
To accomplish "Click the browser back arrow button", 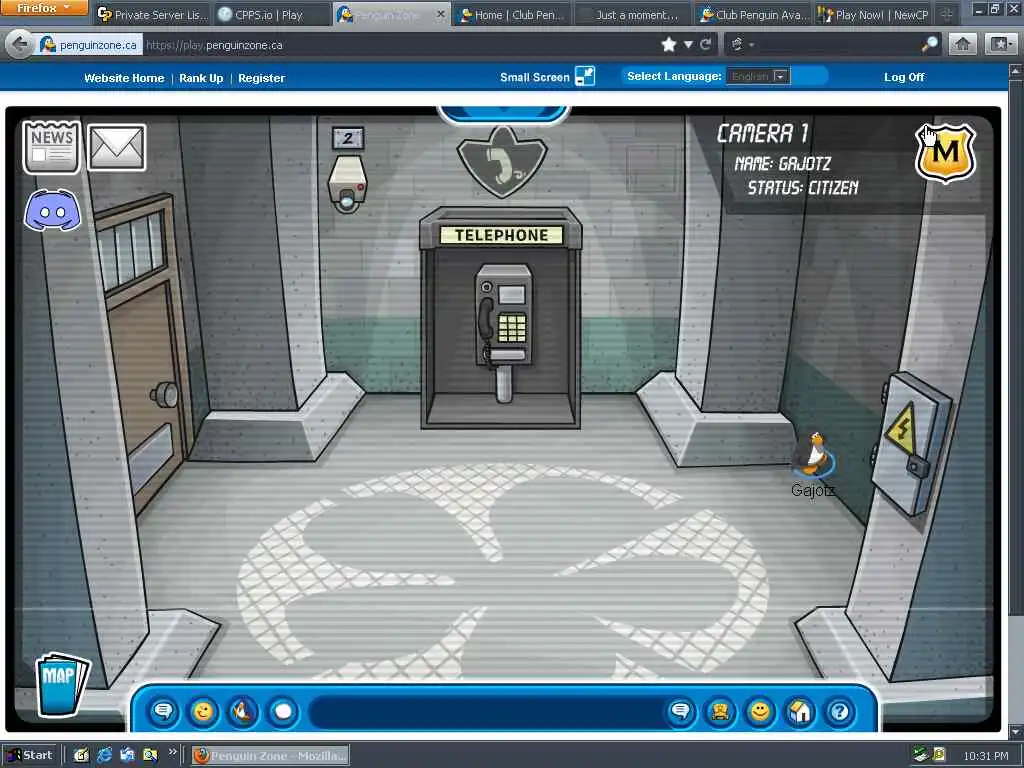I will pyautogui.click(x=20, y=44).
